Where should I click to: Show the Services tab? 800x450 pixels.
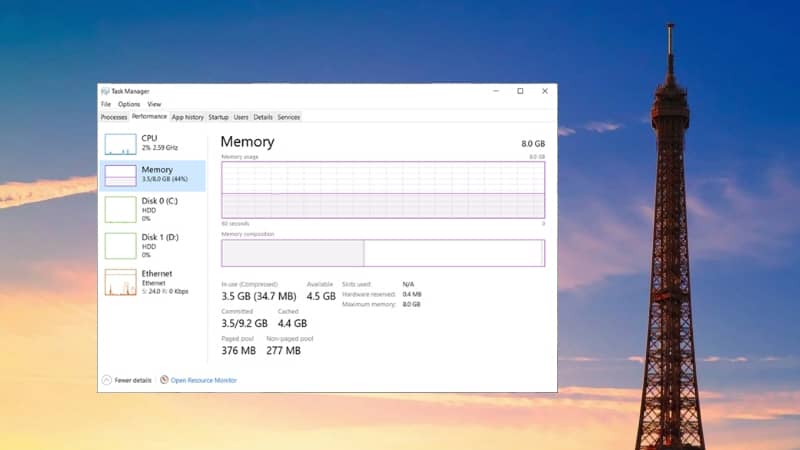289,117
